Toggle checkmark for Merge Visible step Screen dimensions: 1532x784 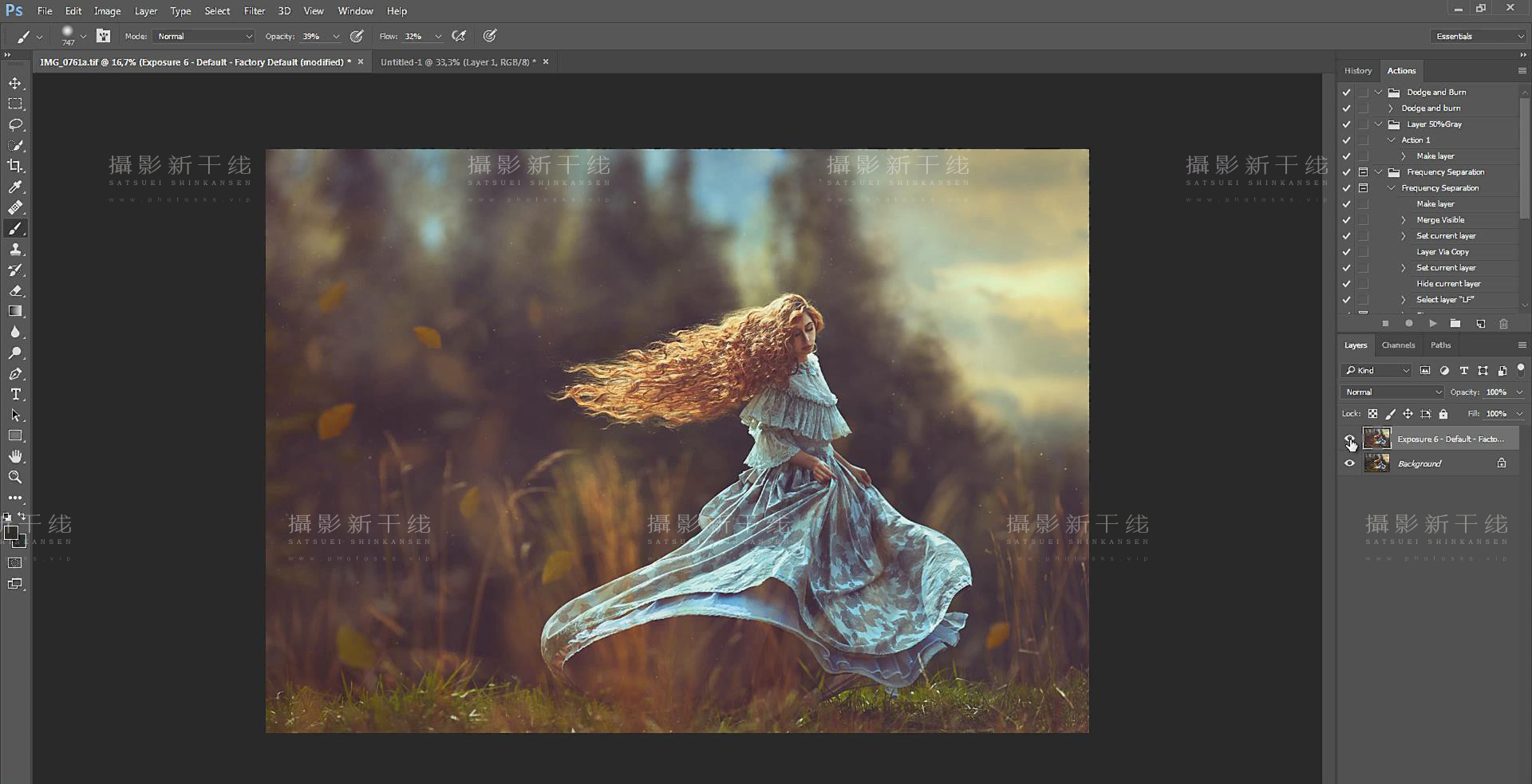pos(1347,220)
